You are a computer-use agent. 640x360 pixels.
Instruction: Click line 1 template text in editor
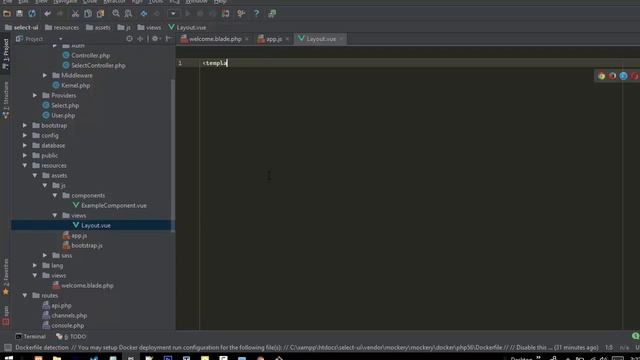point(215,63)
